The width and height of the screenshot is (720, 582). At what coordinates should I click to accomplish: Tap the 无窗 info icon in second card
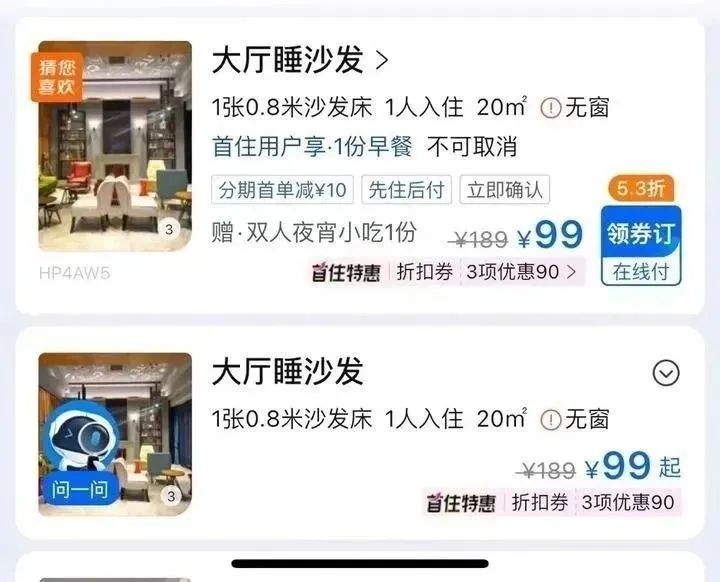pos(551,420)
